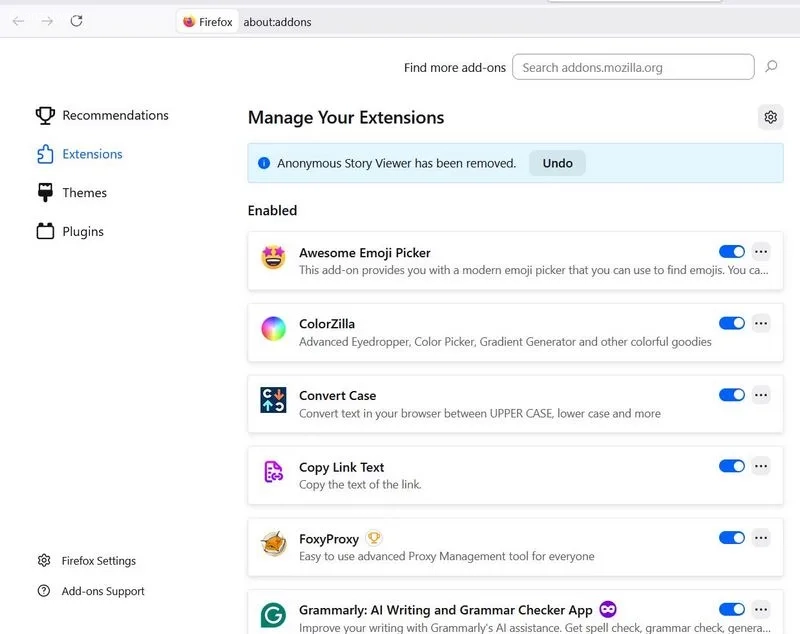Open the Grammarly three-dot menu
The width and height of the screenshot is (800, 634).
(761, 609)
